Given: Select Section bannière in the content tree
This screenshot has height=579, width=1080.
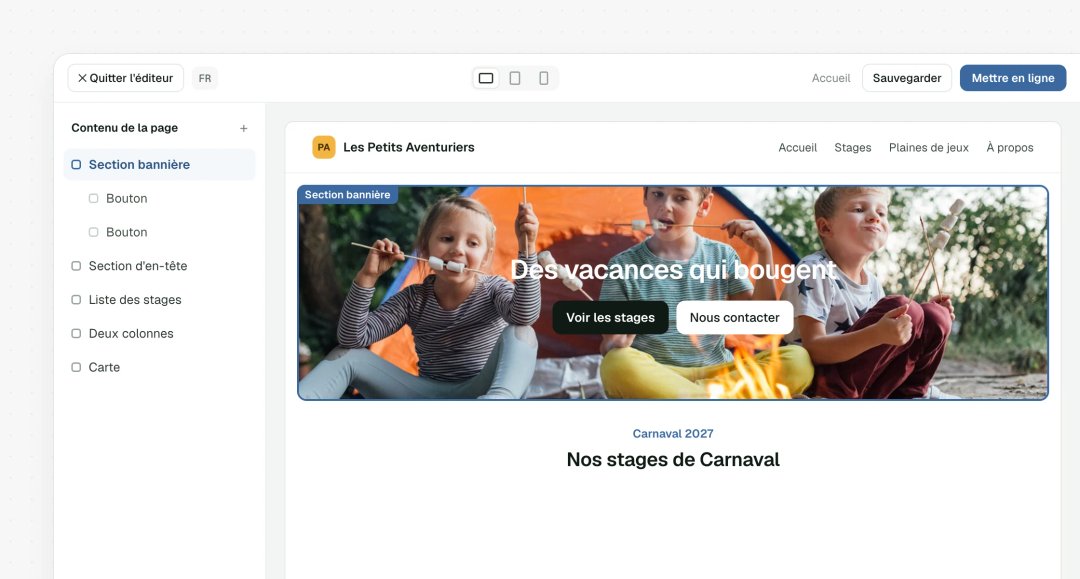Looking at the screenshot, I should pyautogui.click(x=159, y=165).
